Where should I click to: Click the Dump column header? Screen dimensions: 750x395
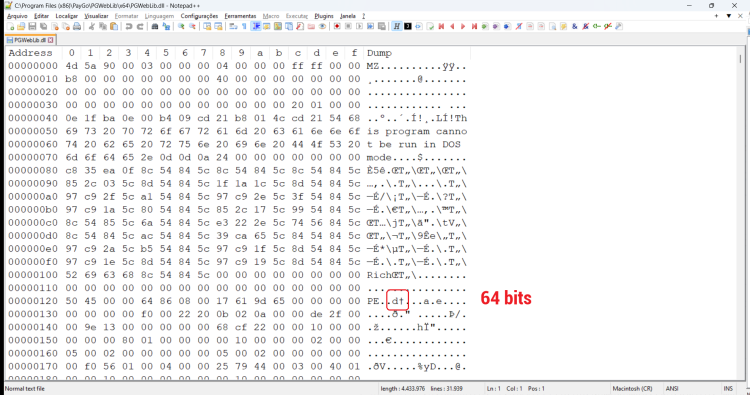pyautogui.click(x=379, y=53)
